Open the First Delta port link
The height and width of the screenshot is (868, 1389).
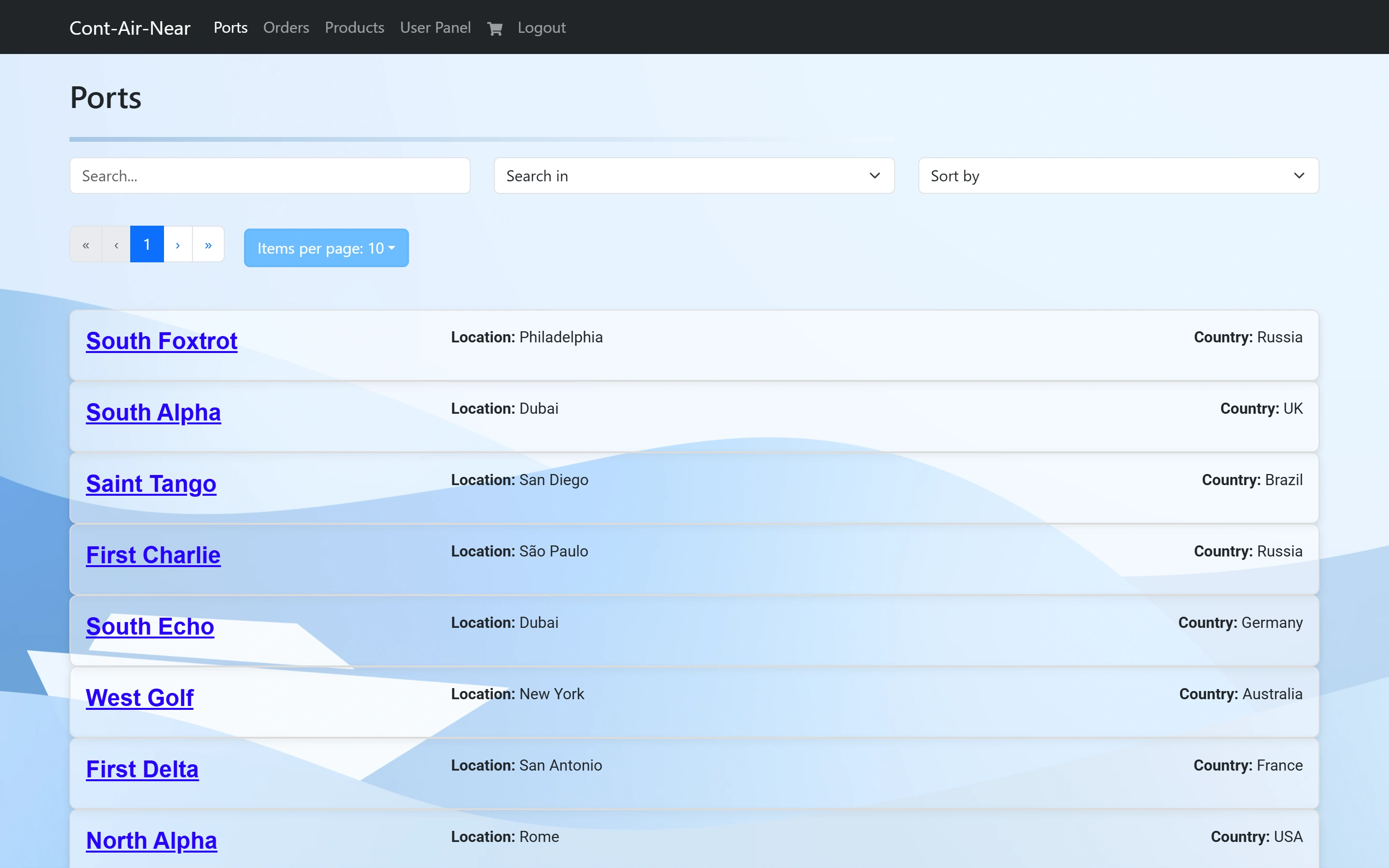click(x=142, y=769)
